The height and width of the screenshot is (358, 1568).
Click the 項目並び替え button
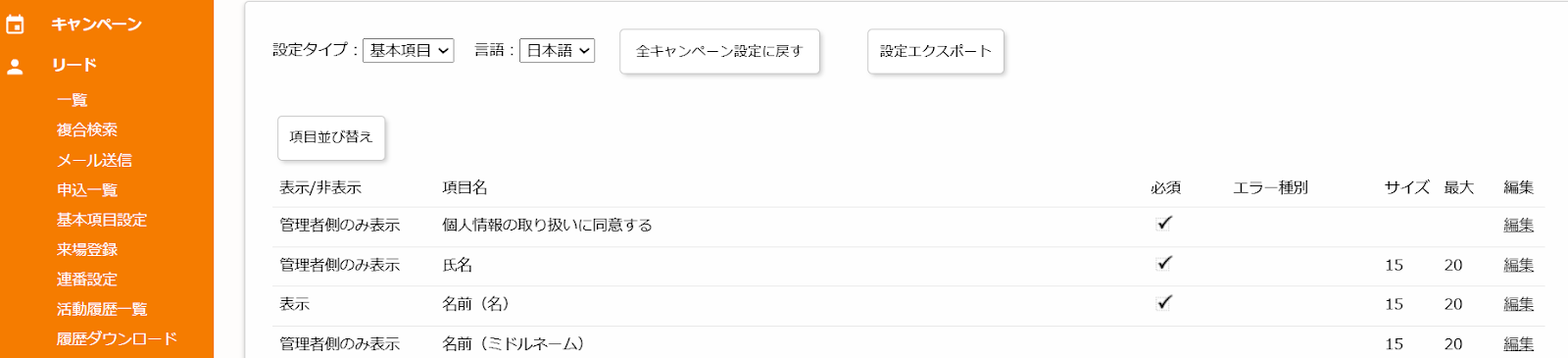click(x=331, y=137)
